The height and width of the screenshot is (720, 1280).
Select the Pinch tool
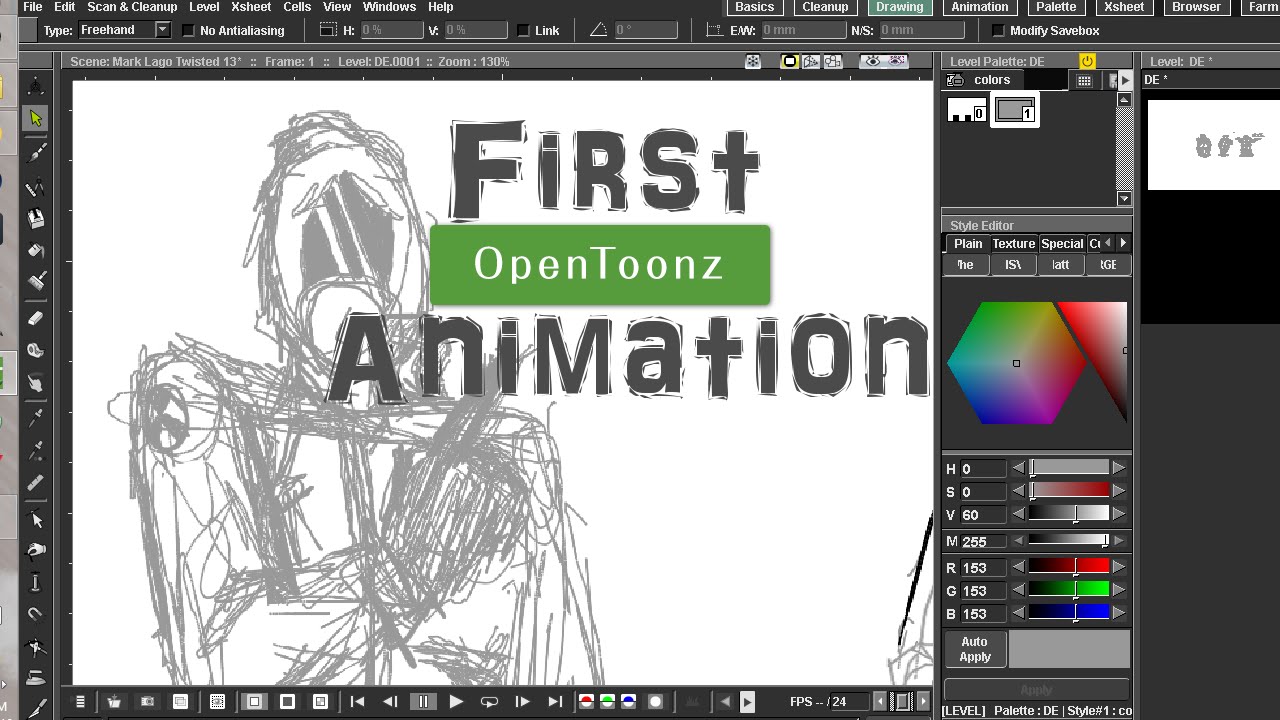point(36,550)
